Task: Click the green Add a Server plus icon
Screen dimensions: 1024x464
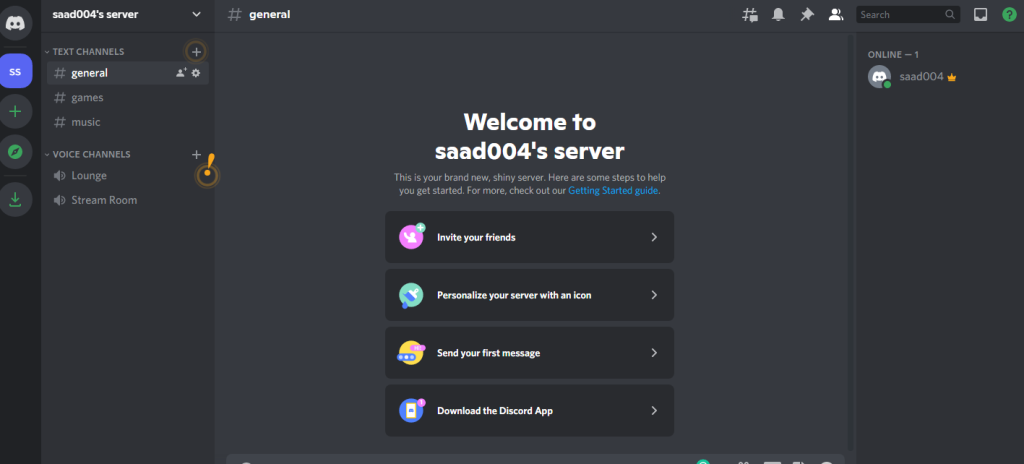Action: tap(16, 111)
